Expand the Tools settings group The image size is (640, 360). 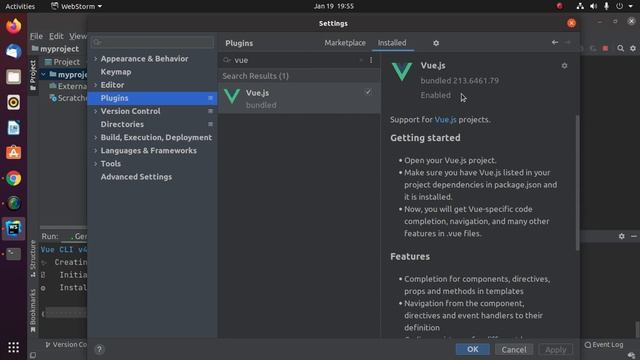click(x=96, y=164)
